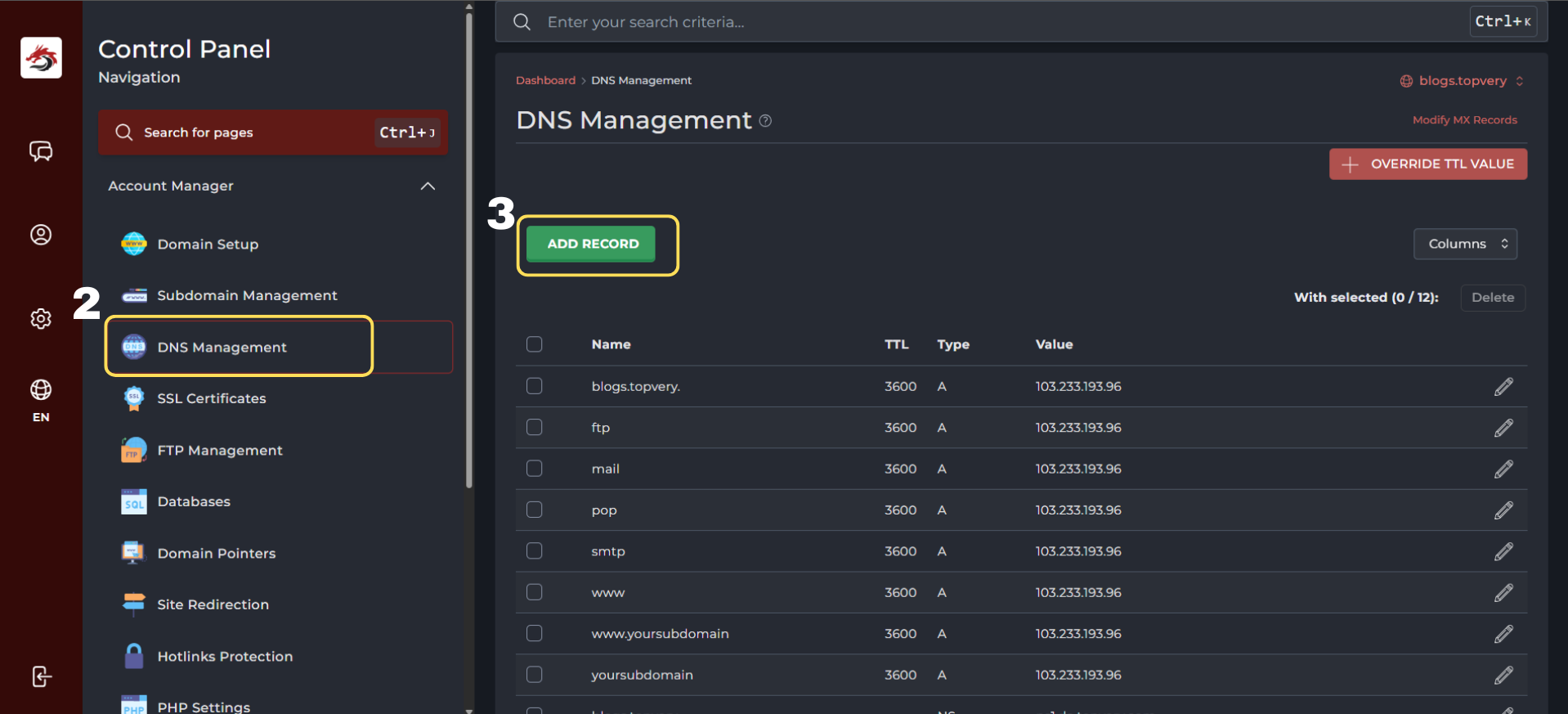
Task: Go to Subdomain Management page
Action: click(x=247, y=295)
